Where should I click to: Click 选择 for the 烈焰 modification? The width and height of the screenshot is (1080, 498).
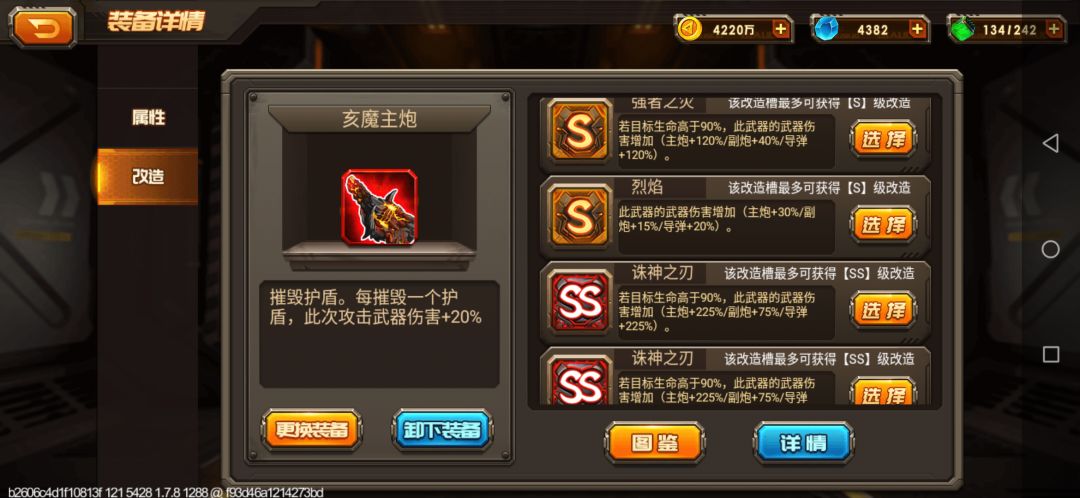[883, 225]
